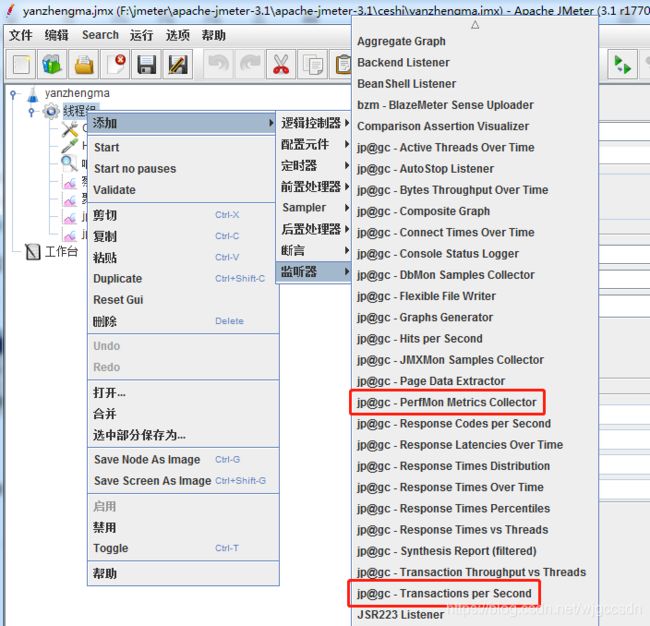Choose Save Screen As Image

click(x=182, y=480)
